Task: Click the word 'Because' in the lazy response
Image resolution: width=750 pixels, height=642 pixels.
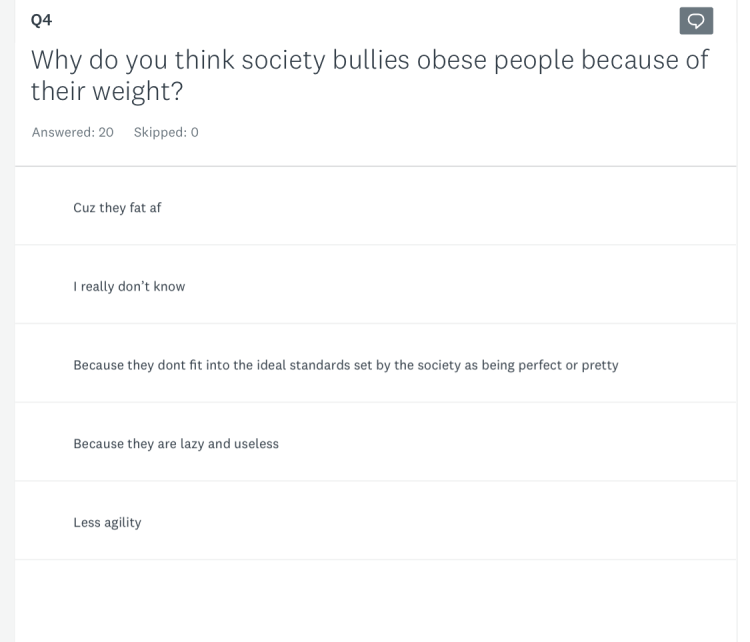Action: tap(98, 444)
